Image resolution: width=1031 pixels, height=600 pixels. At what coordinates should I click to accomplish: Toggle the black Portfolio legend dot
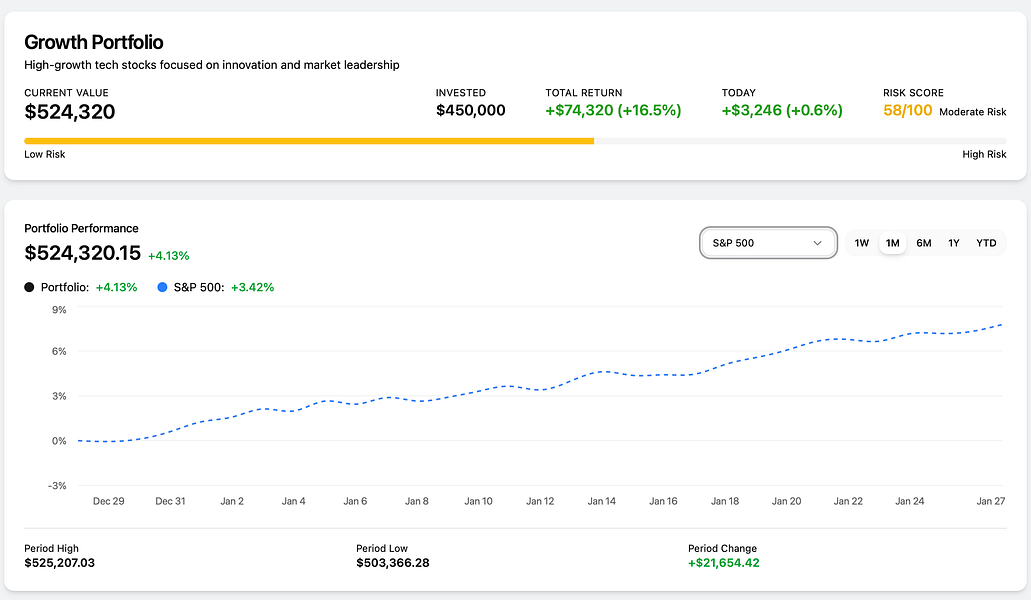30,287
